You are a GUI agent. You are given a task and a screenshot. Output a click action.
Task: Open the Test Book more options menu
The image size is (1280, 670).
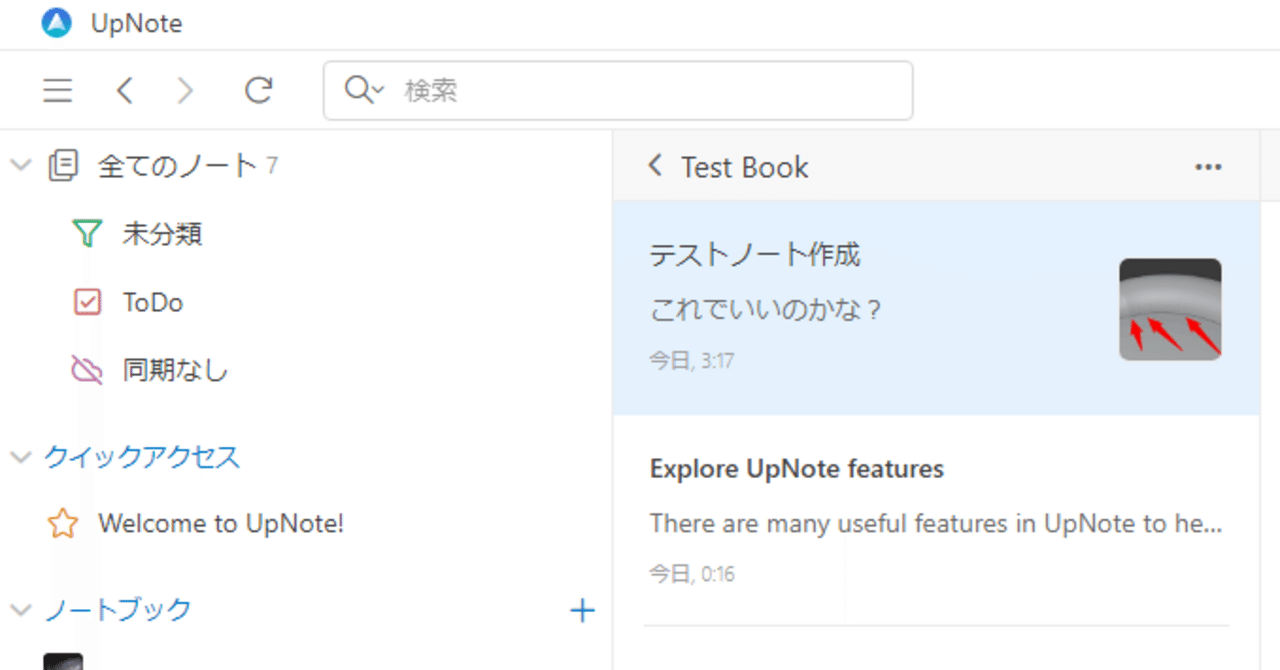[1208, 167]
